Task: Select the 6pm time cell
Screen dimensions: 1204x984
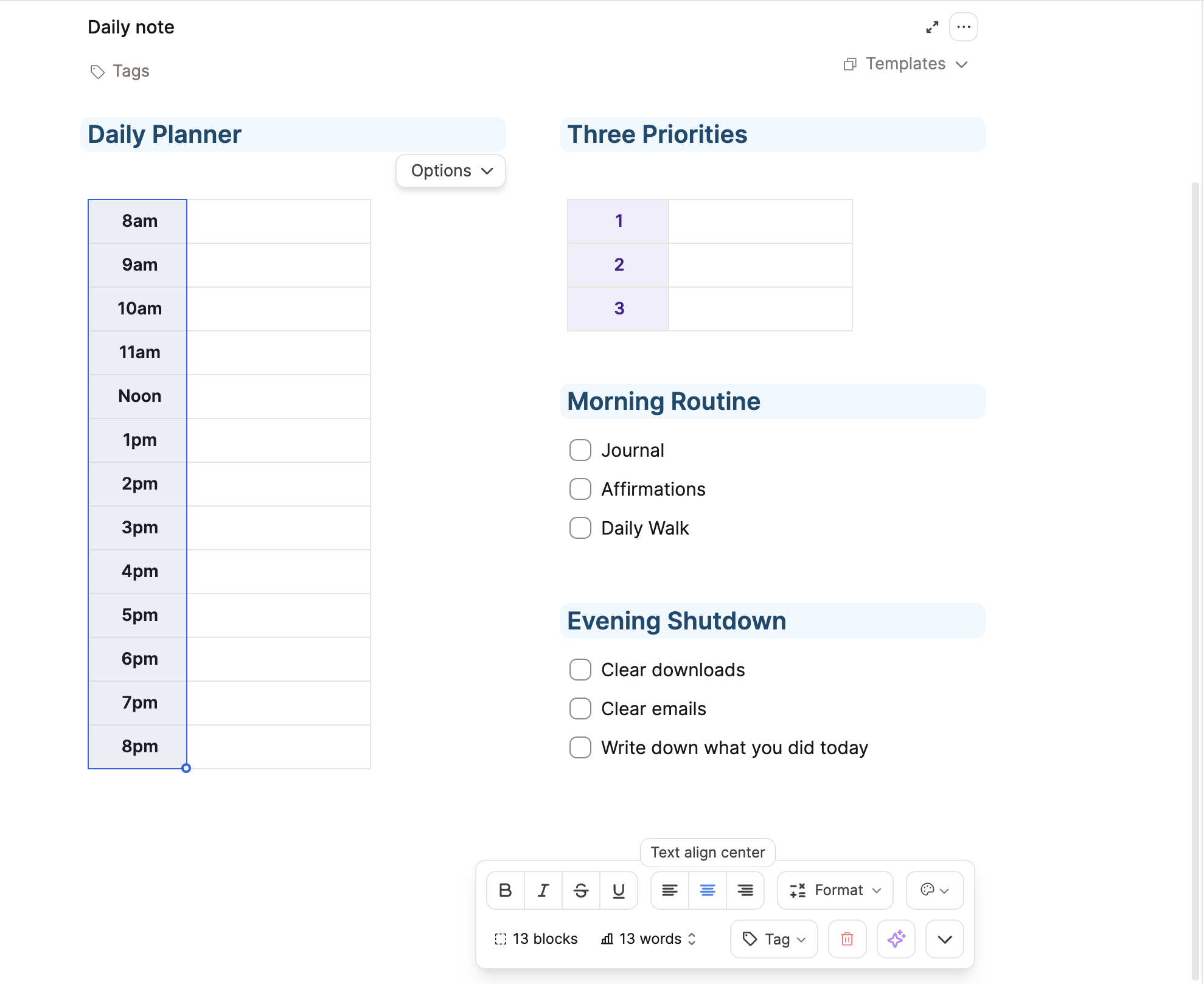Action: coord(138,659)
